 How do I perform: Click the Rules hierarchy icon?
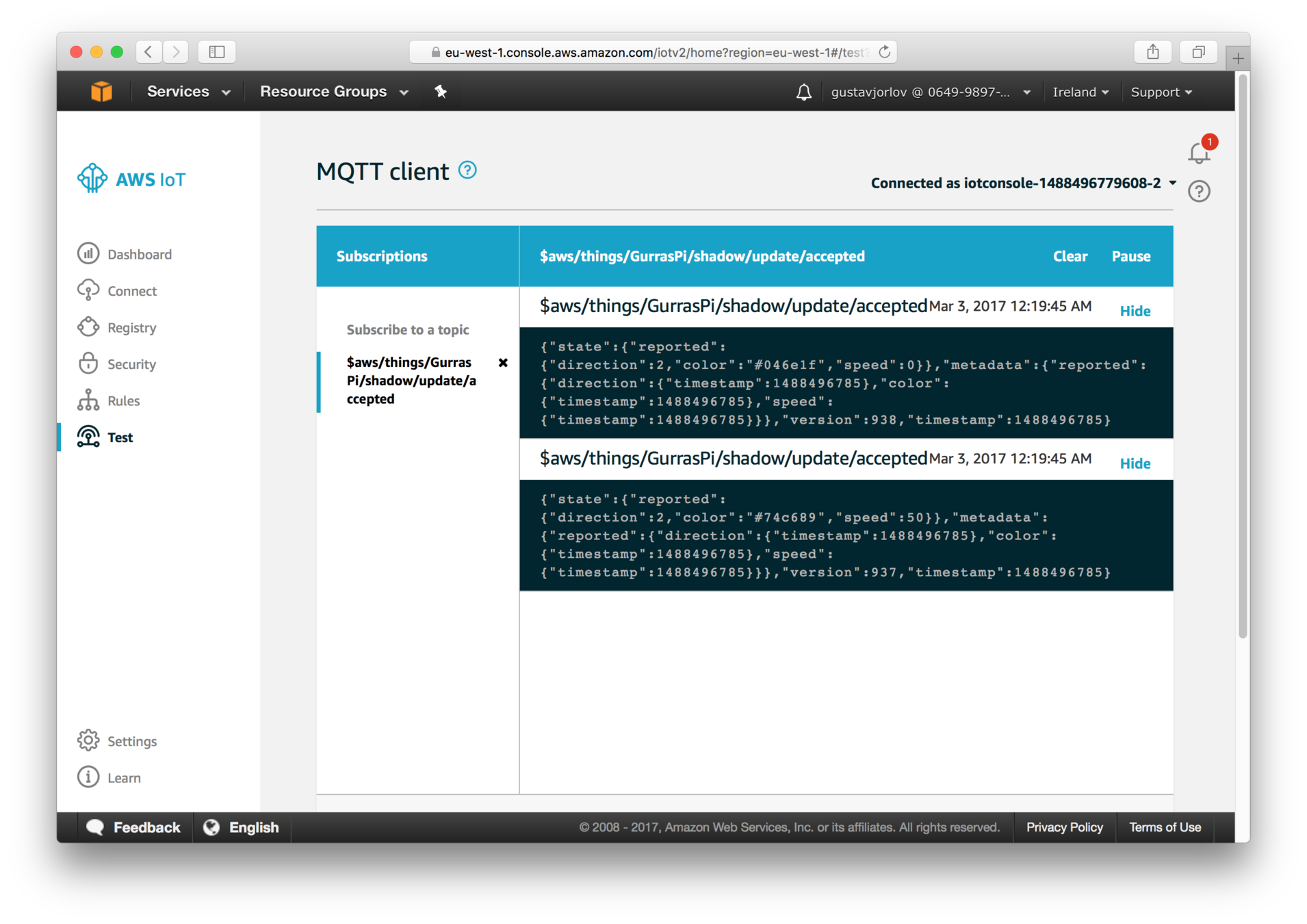88,400
